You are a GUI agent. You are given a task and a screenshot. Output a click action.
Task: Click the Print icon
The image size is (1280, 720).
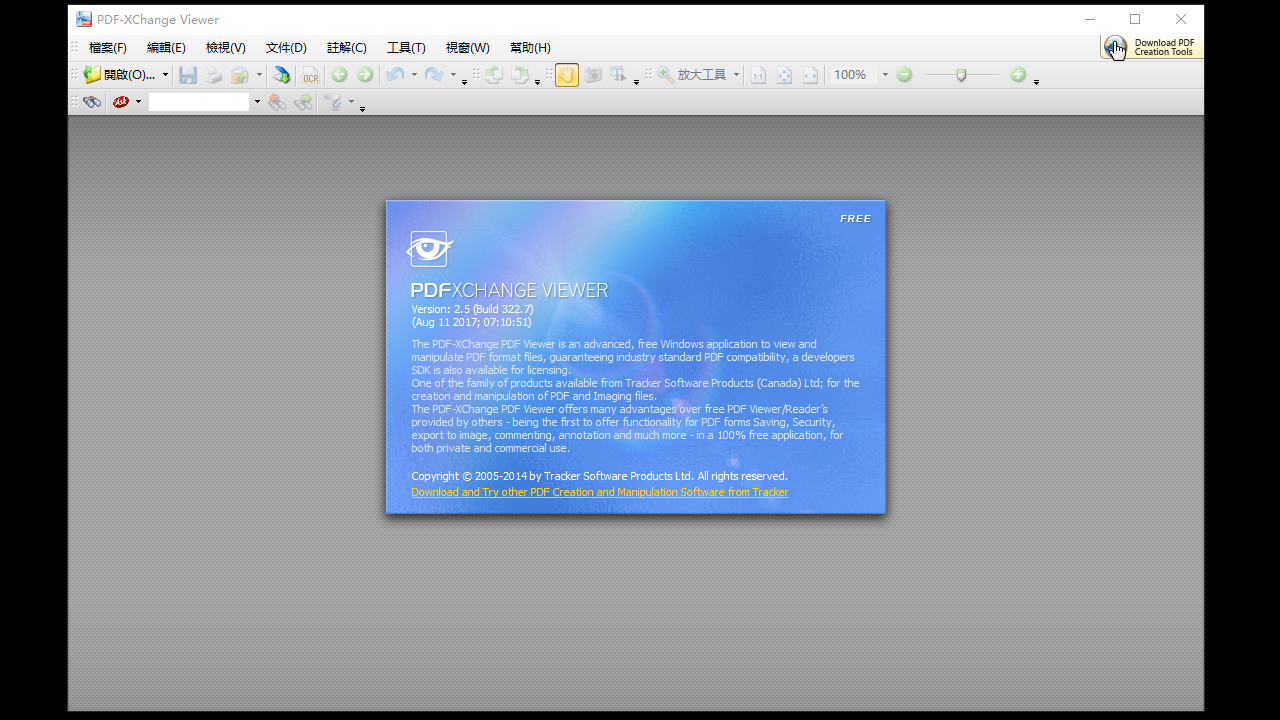click(x=213, y=75)
